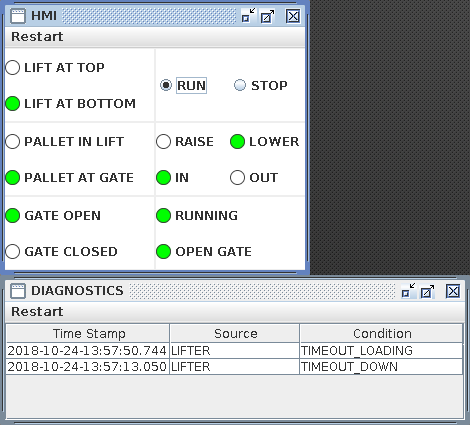Toggle the GATE CLOSED indicator
The image size is (470, 425).
click(x=61, y=252)
